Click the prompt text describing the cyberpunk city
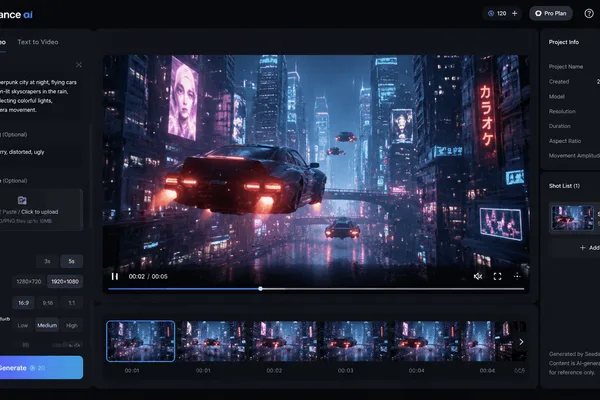The image size is (600, 400). pyautogui.click(x=38, y=96)
